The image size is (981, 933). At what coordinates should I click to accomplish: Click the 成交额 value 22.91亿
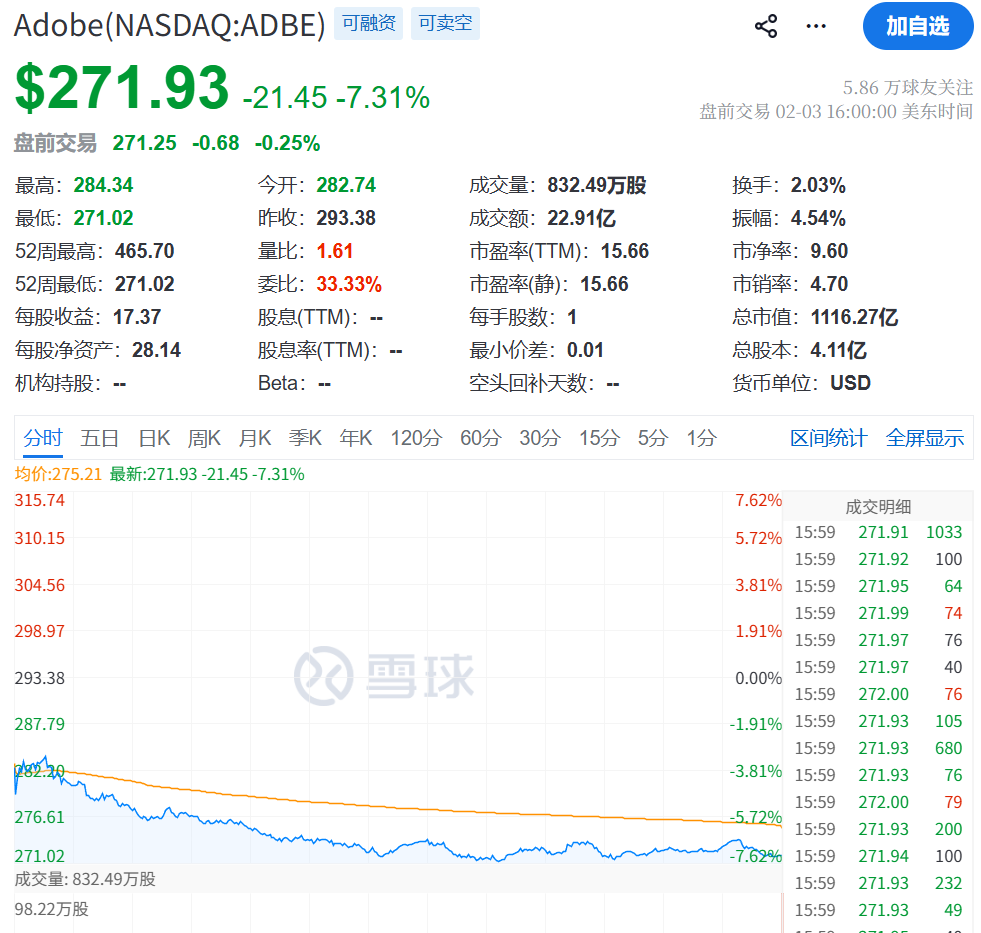tap(581, 218)
